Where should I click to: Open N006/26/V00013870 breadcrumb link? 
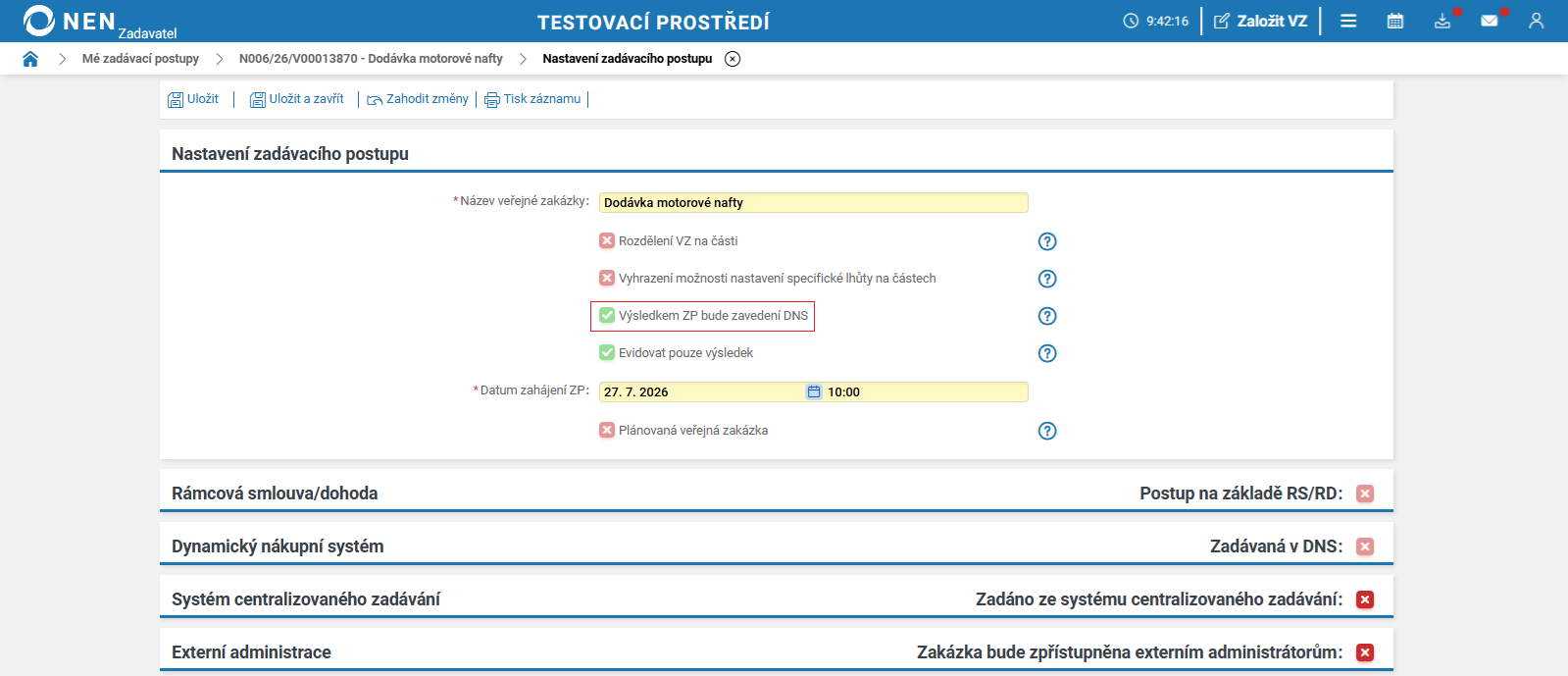[371, 59]
